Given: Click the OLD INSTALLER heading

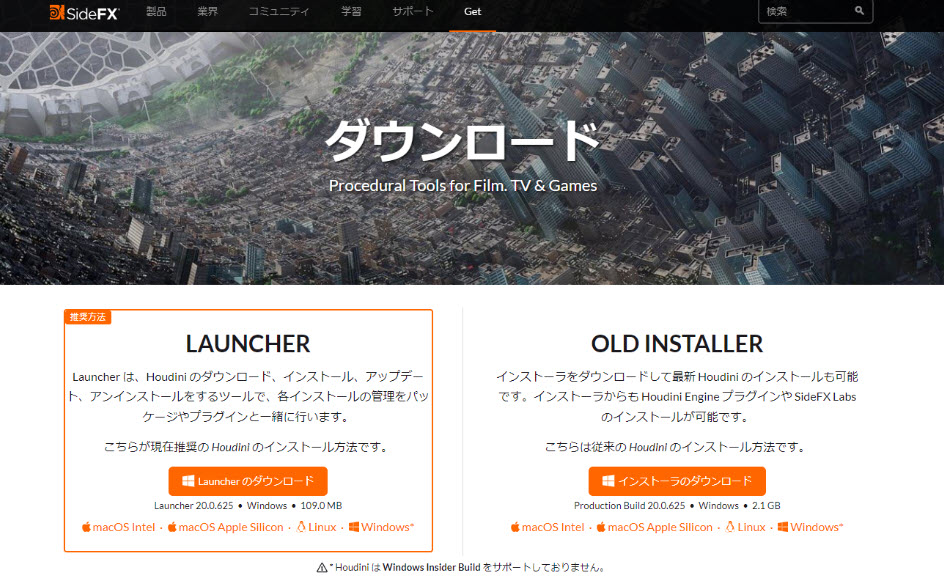Looking at the screenshot, I should coord(677,344).
